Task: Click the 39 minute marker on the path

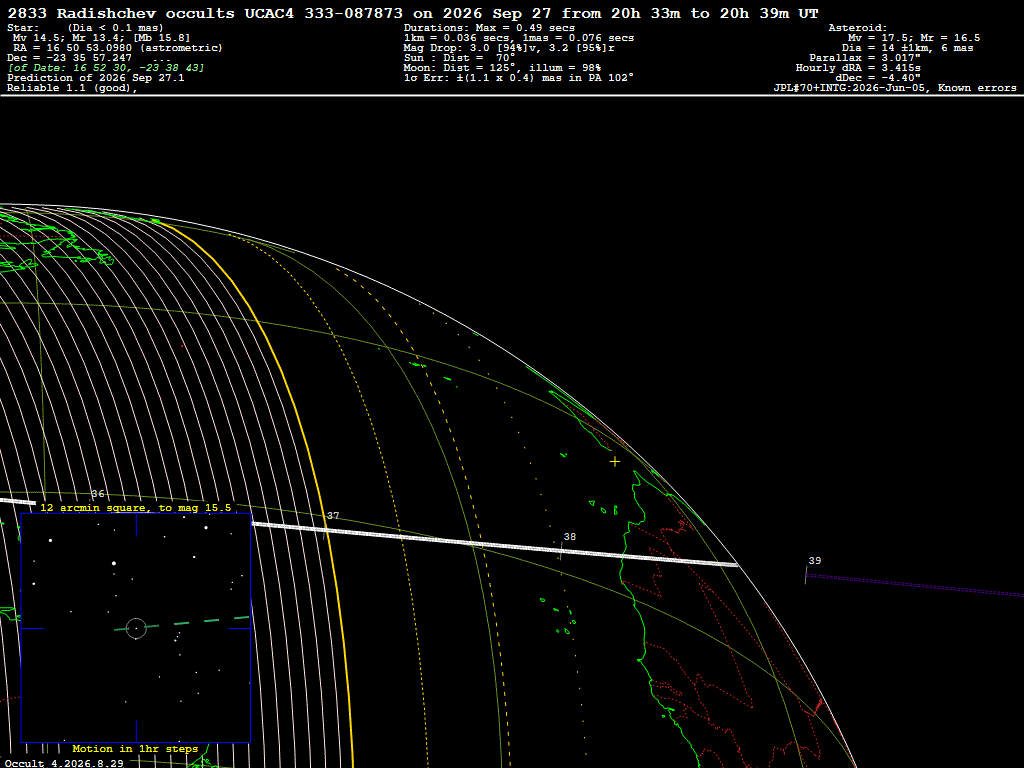Action: pyautogui.click(x=814, y=561)
